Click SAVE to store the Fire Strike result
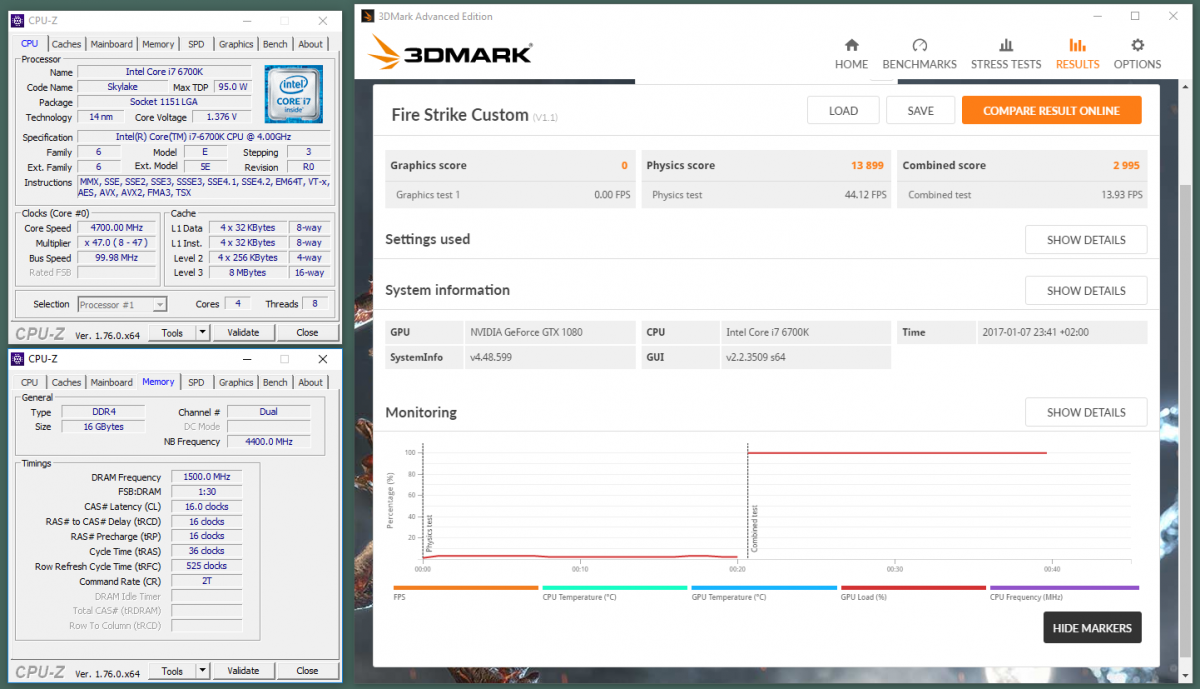The width and height of the screenshot is (1200, 689). [920, 111]
